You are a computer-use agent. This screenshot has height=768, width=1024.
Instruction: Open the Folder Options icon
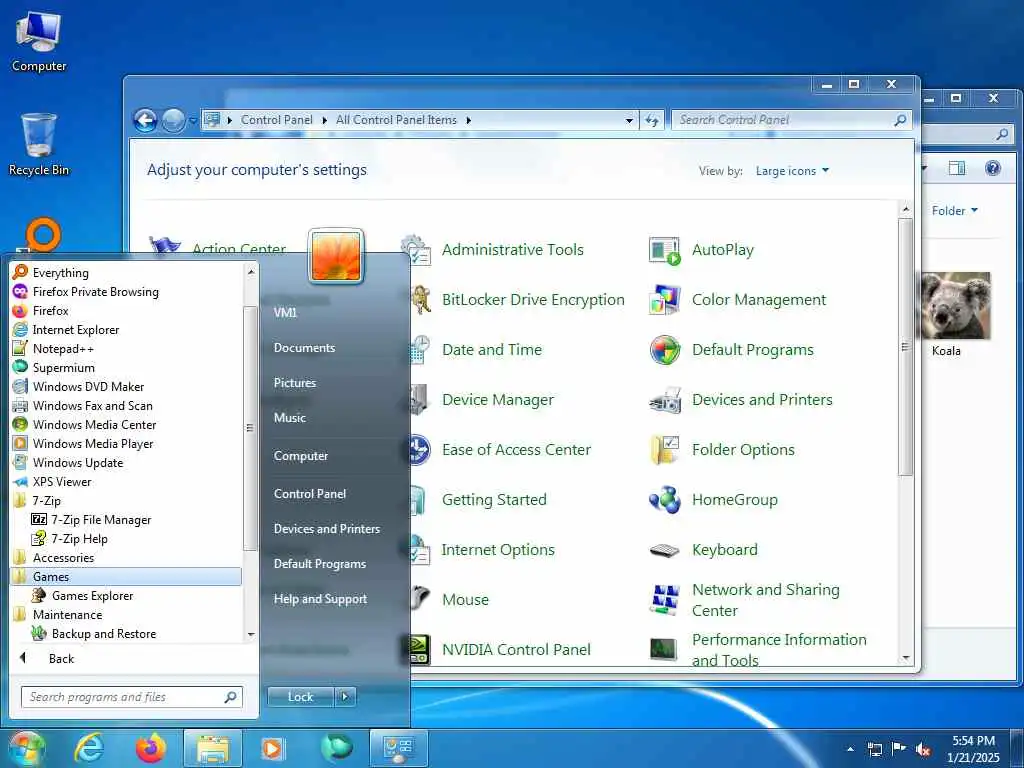[665, 450]
